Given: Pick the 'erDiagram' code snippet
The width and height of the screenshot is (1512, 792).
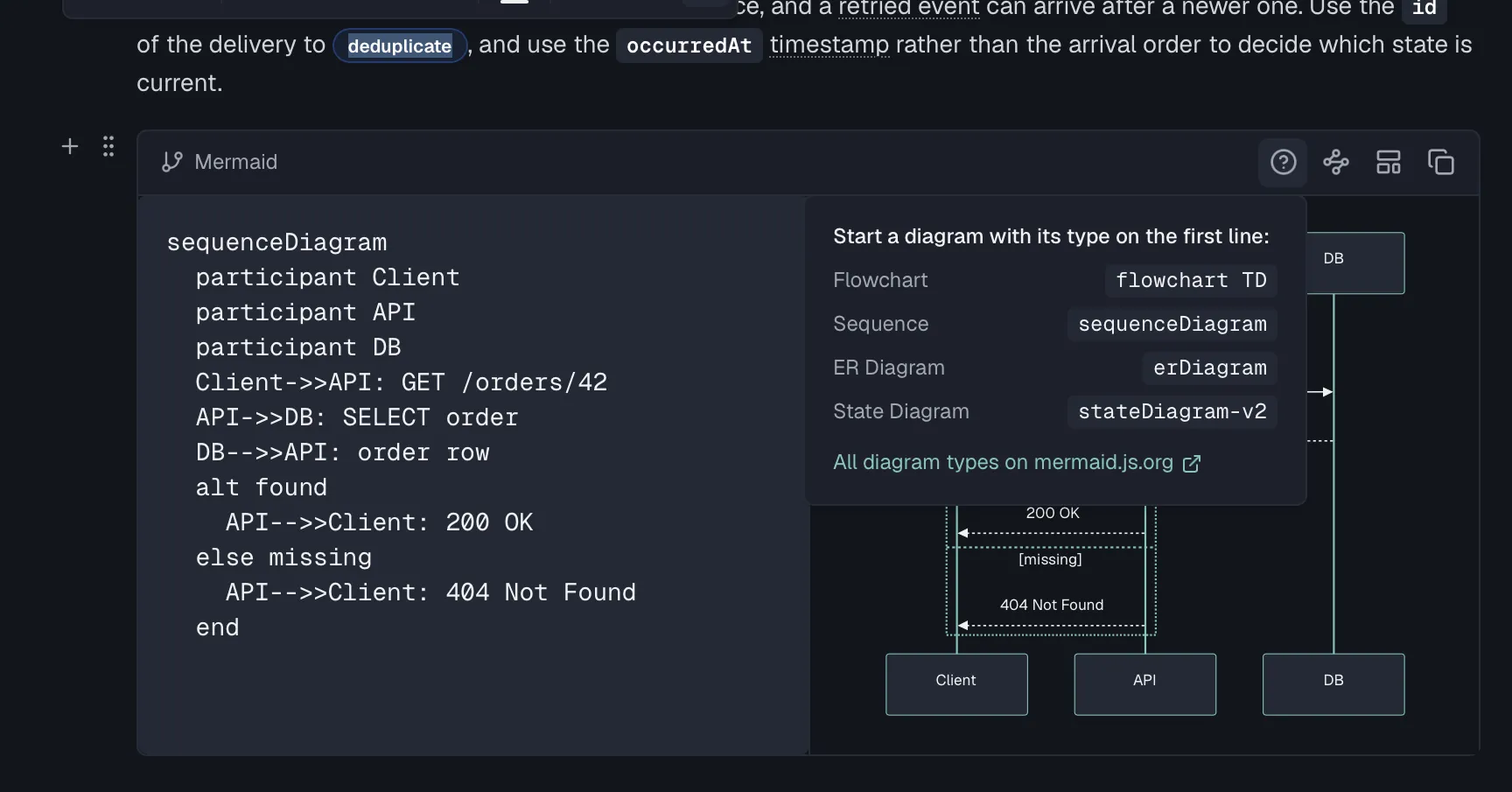Looking at the screenshot, I should click(1209, 368).
